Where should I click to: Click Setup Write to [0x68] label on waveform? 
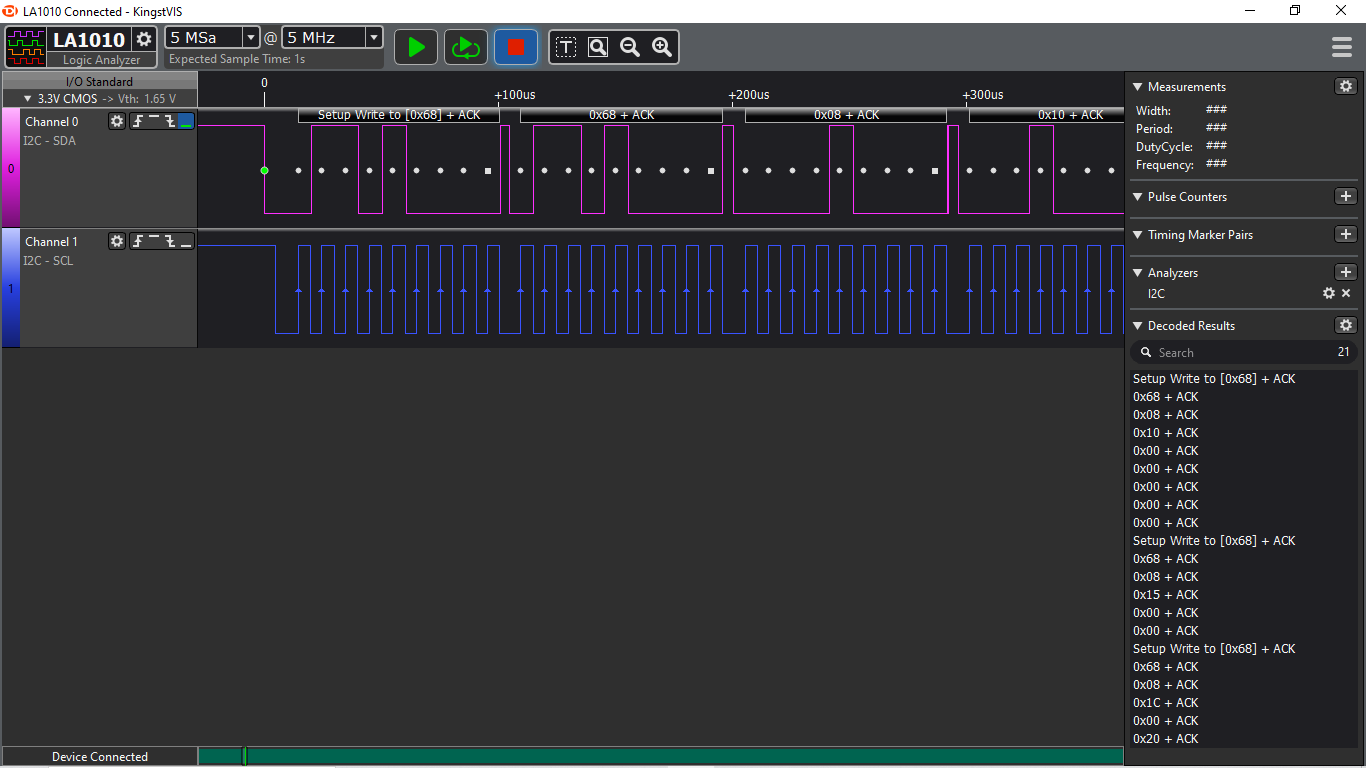399,115
